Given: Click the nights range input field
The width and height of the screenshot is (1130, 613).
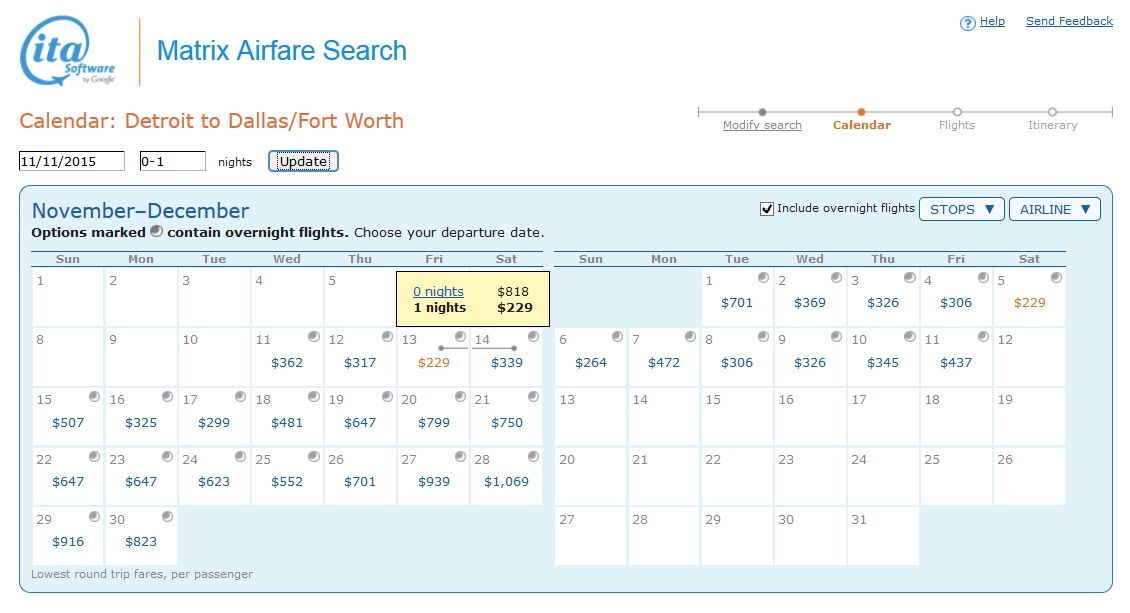Looking at the screenshot, I should pos(172,161).
